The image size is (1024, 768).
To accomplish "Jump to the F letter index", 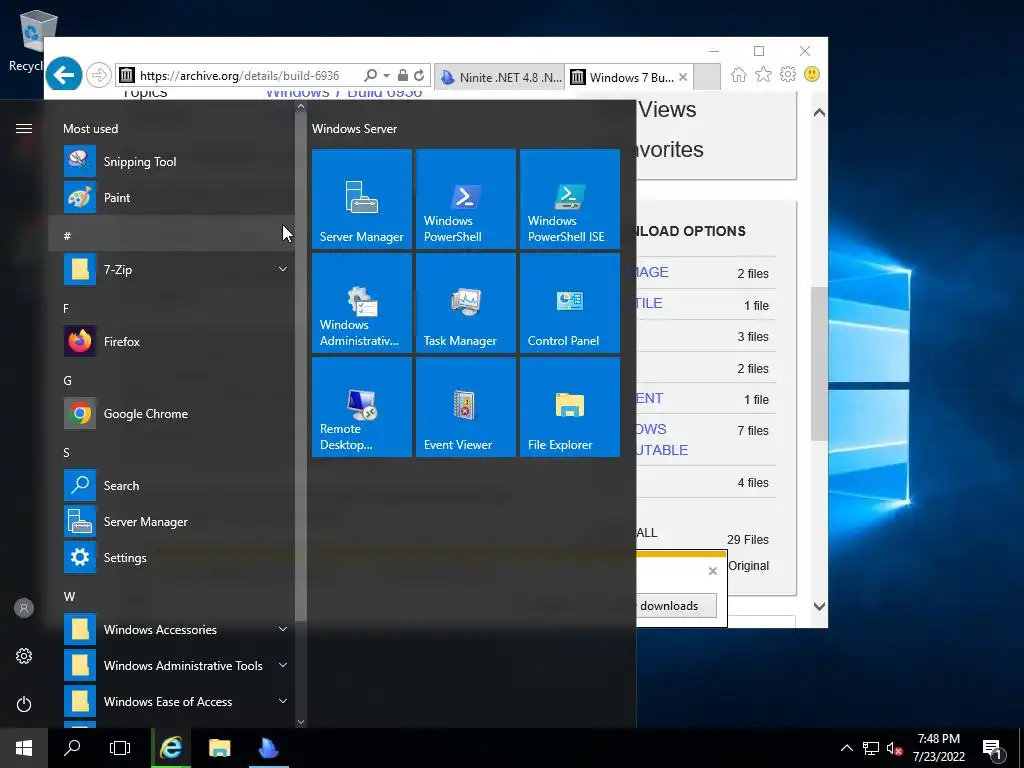I will coord(172,308).
